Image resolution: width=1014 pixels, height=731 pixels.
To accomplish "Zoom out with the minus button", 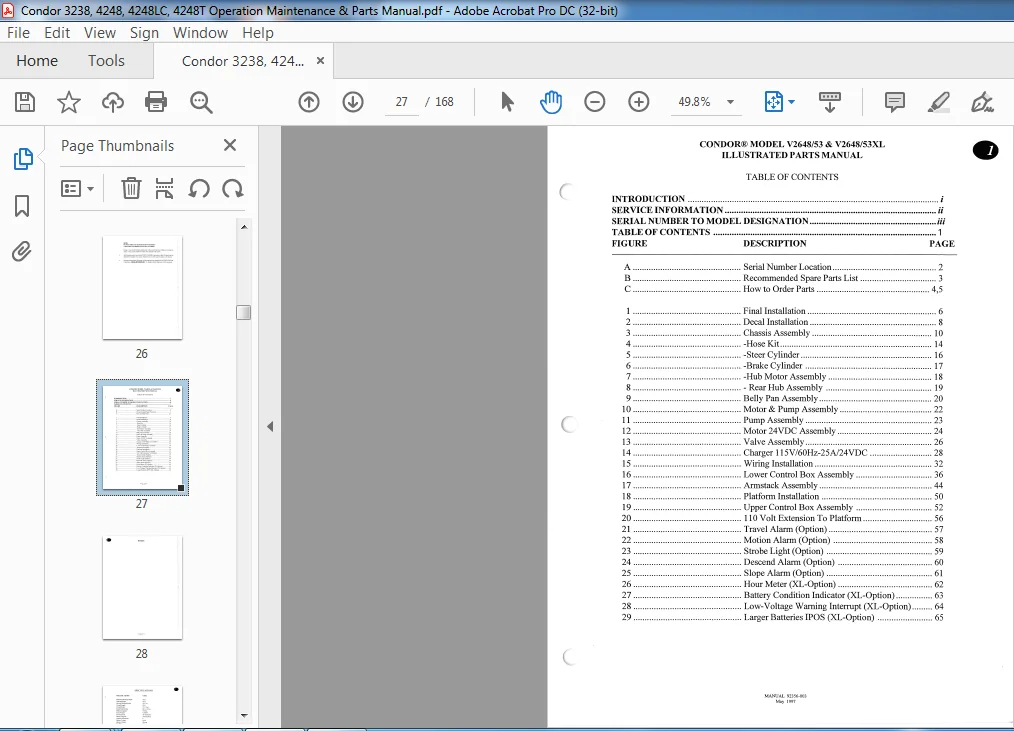I will (x=594, y=102).
